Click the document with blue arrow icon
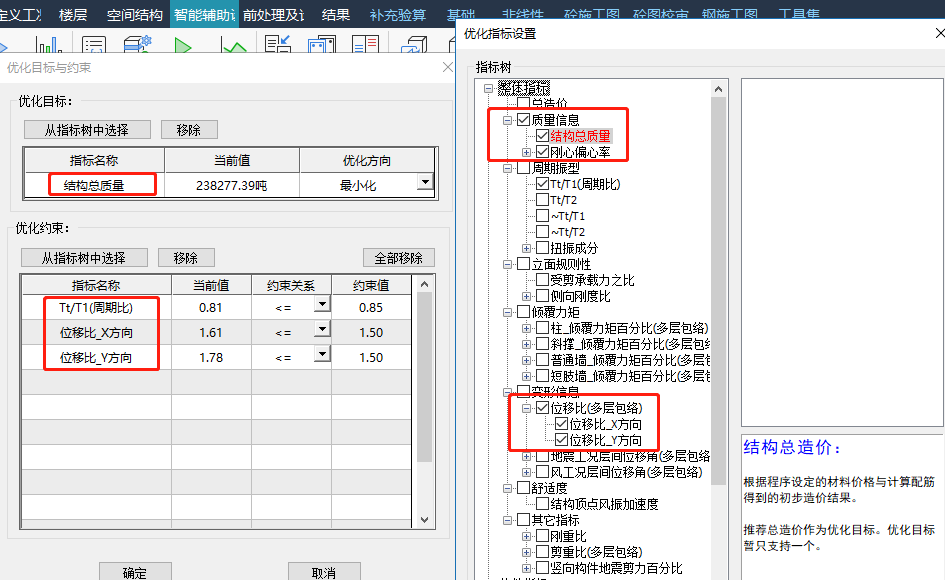This screenshot has width=945, height=580. click(278, 46)
